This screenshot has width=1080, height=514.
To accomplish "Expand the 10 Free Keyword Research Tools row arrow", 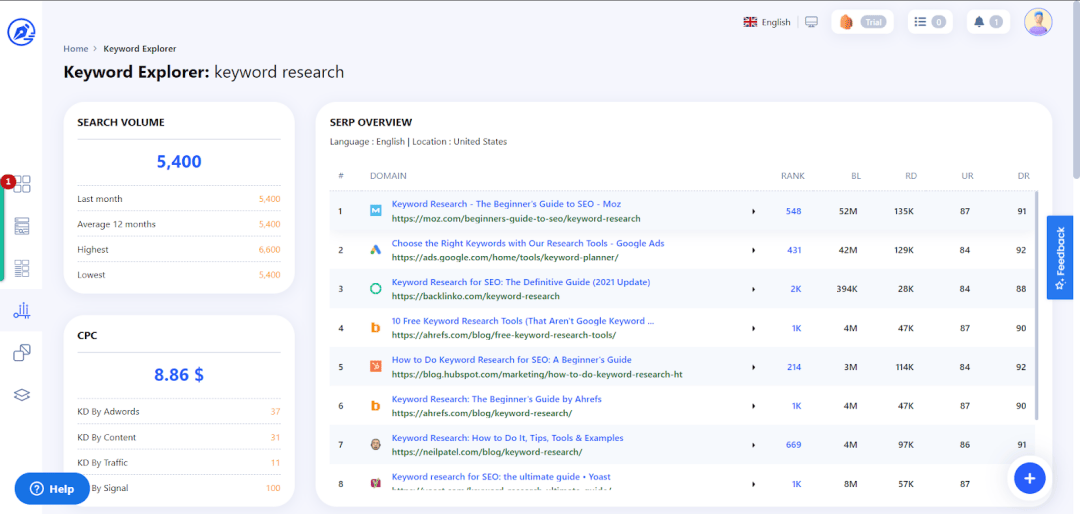I will click(754, 329).
